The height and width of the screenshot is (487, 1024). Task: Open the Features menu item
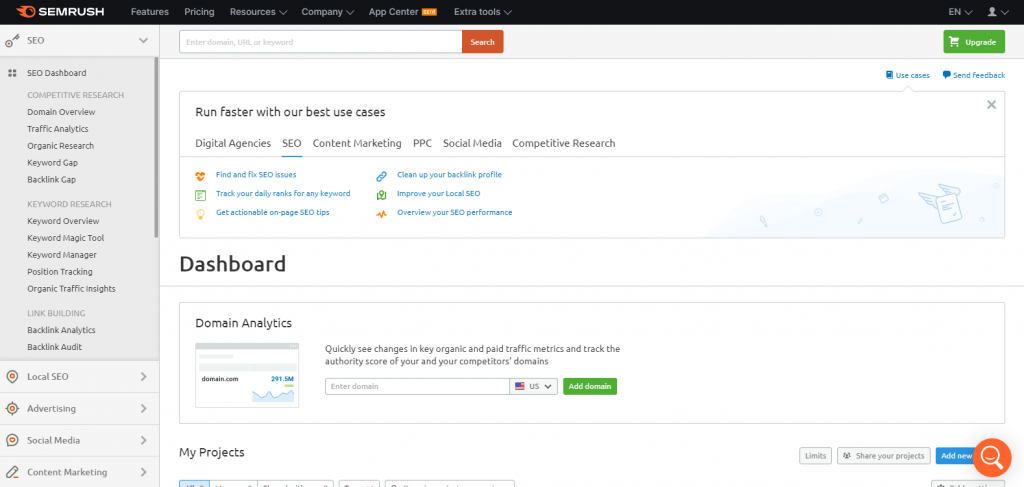150,12
